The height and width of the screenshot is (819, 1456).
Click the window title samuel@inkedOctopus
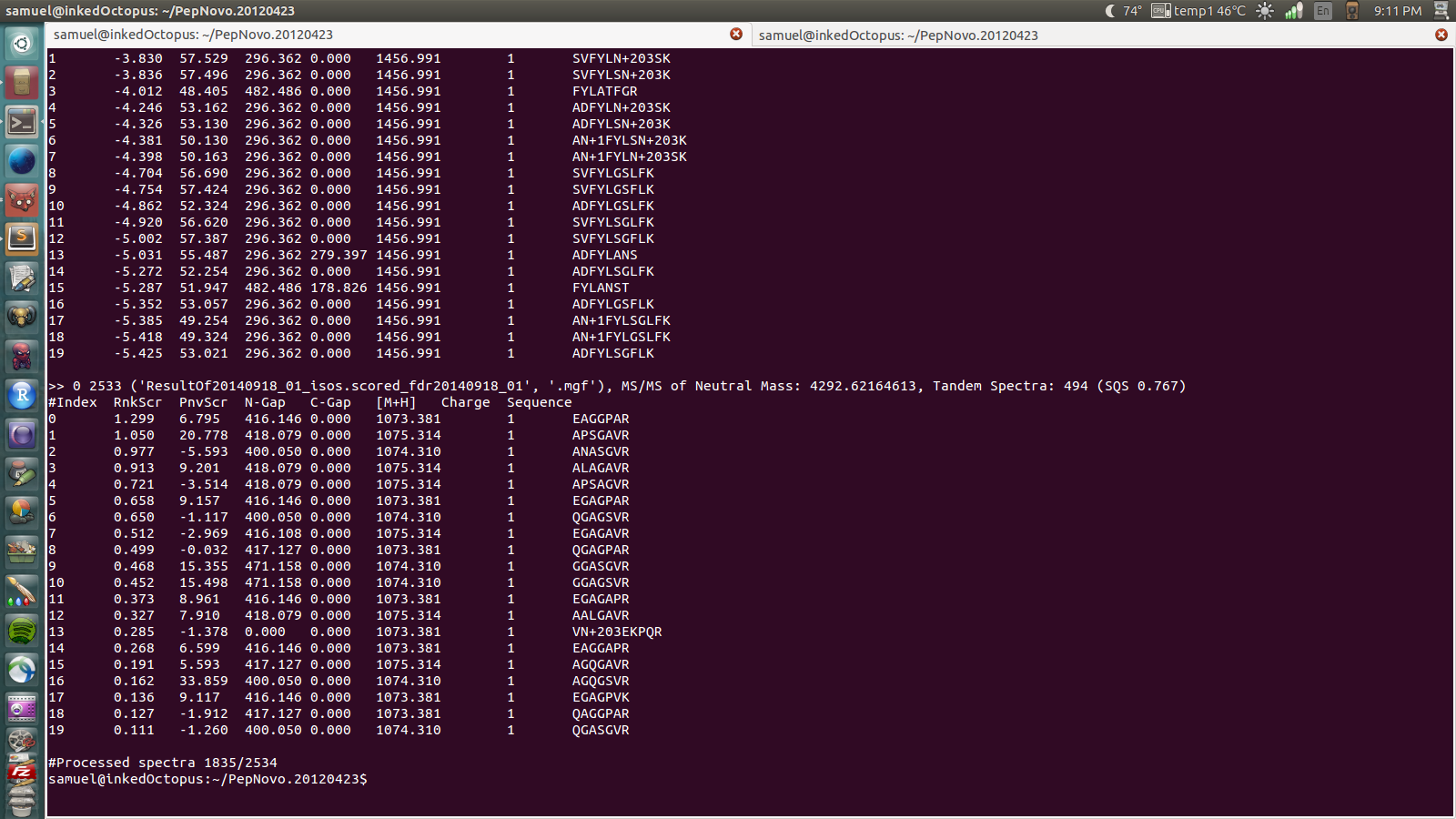click(150, 11)
